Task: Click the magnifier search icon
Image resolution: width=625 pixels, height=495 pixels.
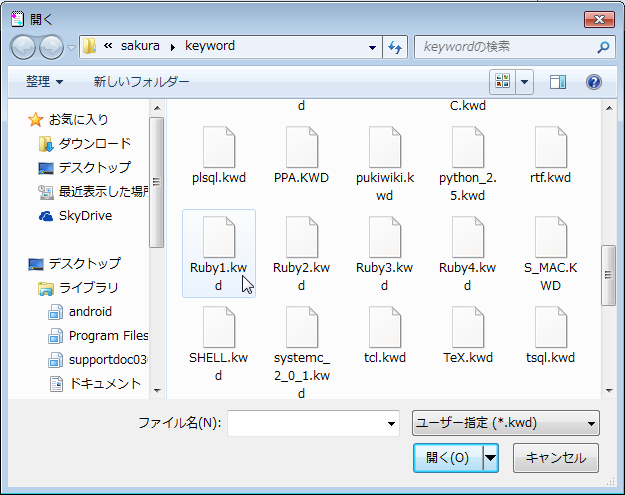Action: click(x=603, y=47)
